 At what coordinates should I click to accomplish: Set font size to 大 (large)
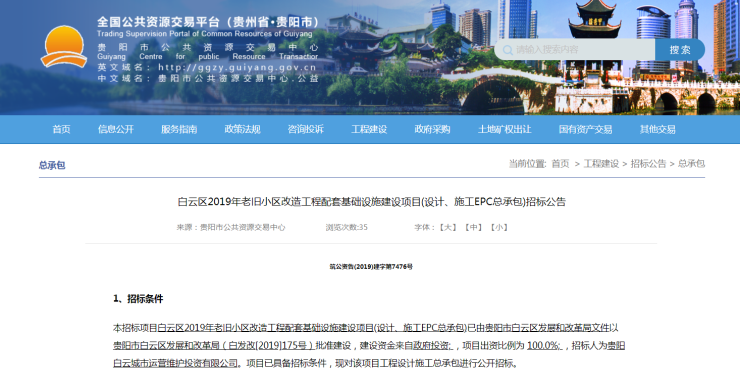(447, 228)
